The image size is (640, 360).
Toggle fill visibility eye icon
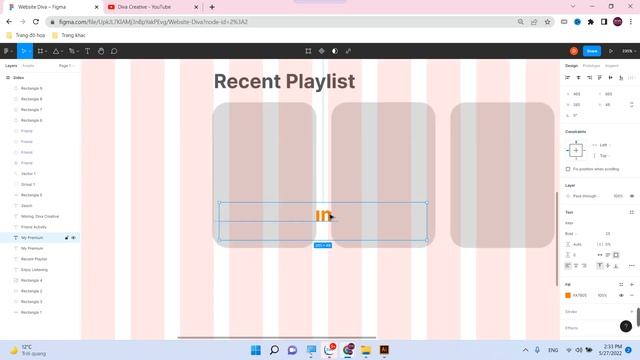621,295
